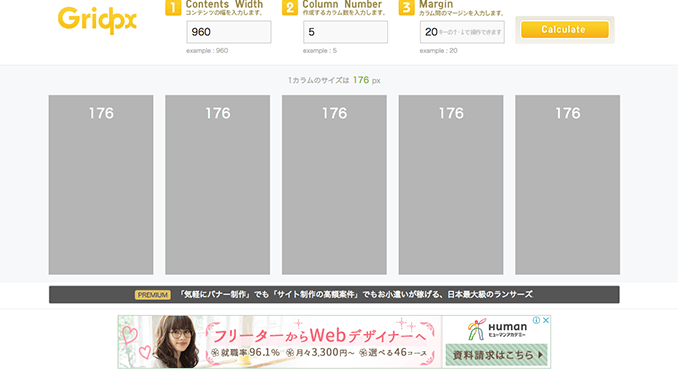This screenshot has width=678, height=369.
Task: Click the Calculate button
Action: point(565,30)
